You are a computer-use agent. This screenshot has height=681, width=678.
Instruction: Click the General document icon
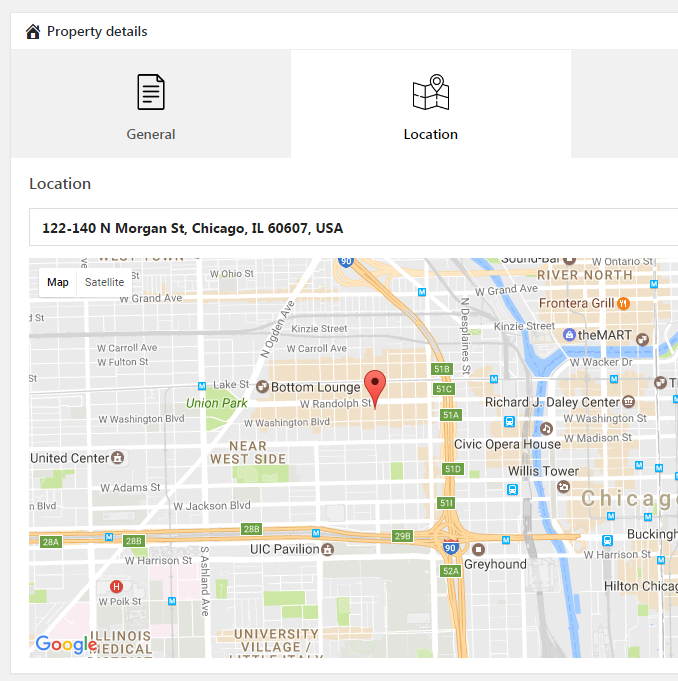tap(151, 92)
